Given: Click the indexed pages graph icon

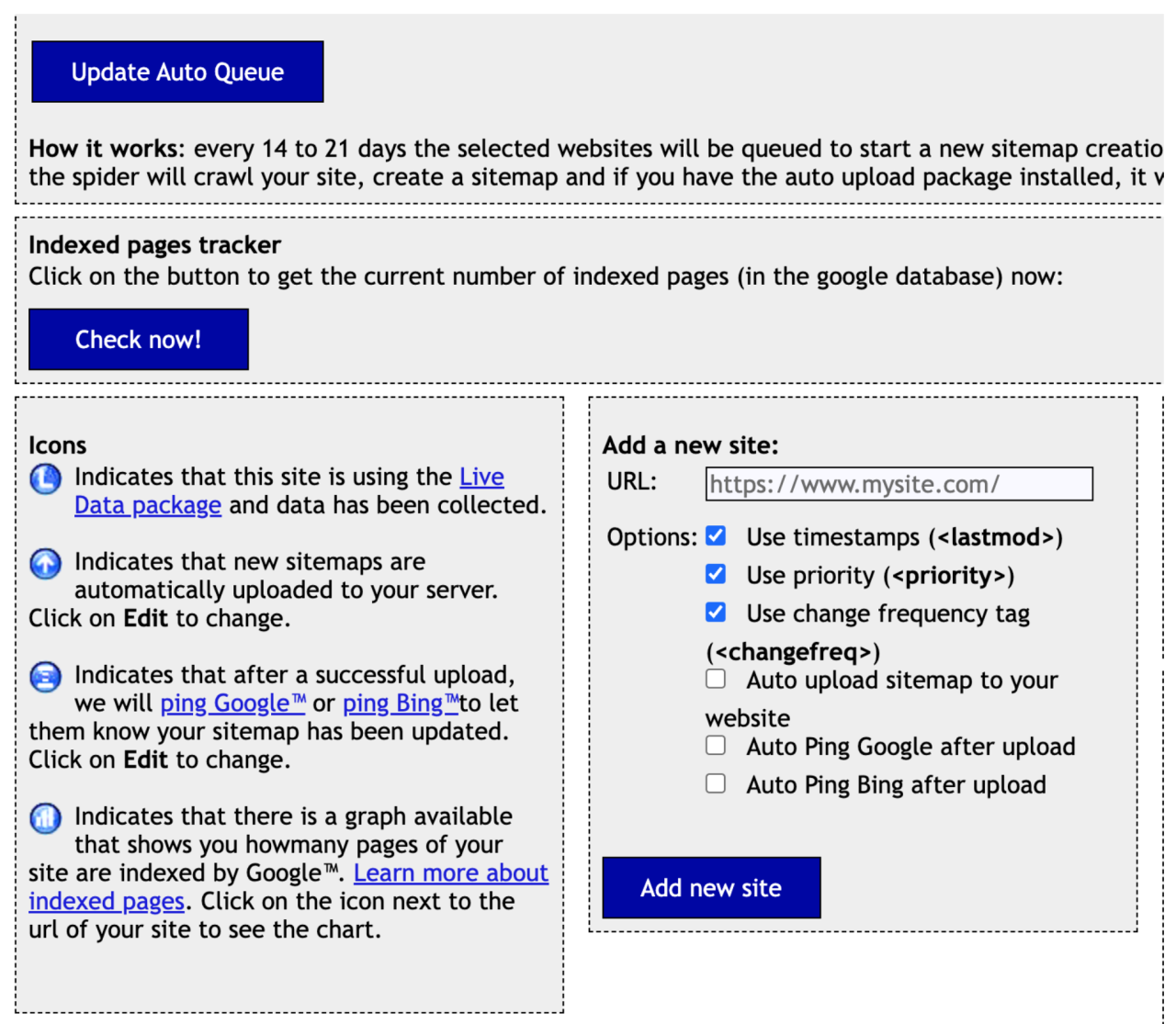Looking at the screenshot, I should 45,817.
